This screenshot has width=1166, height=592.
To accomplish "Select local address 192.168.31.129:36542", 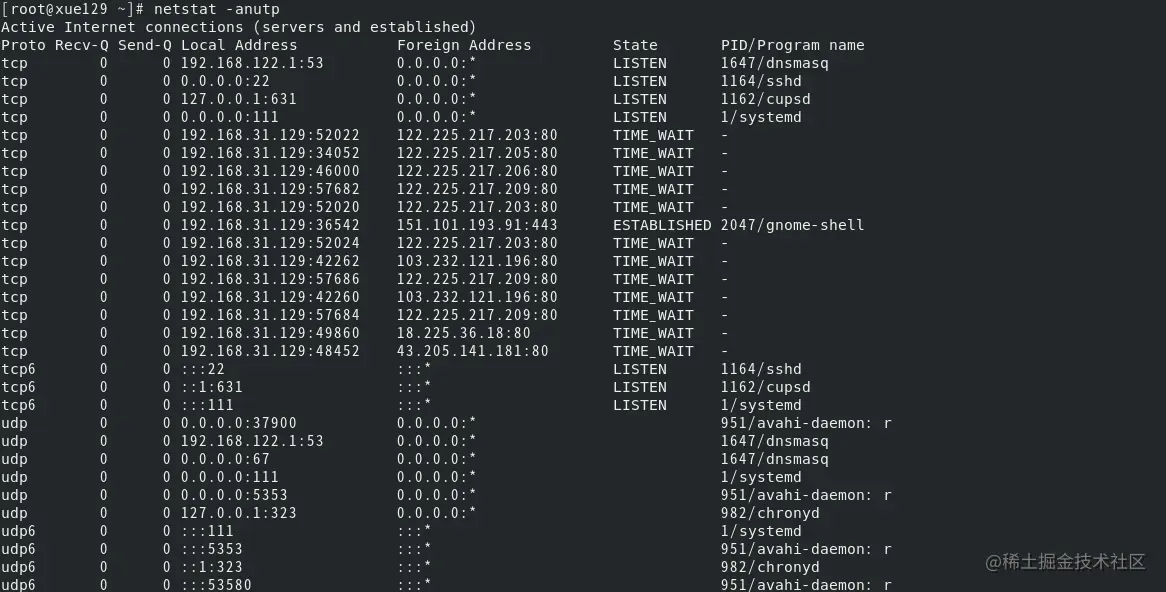I will (x=270, y=225).
